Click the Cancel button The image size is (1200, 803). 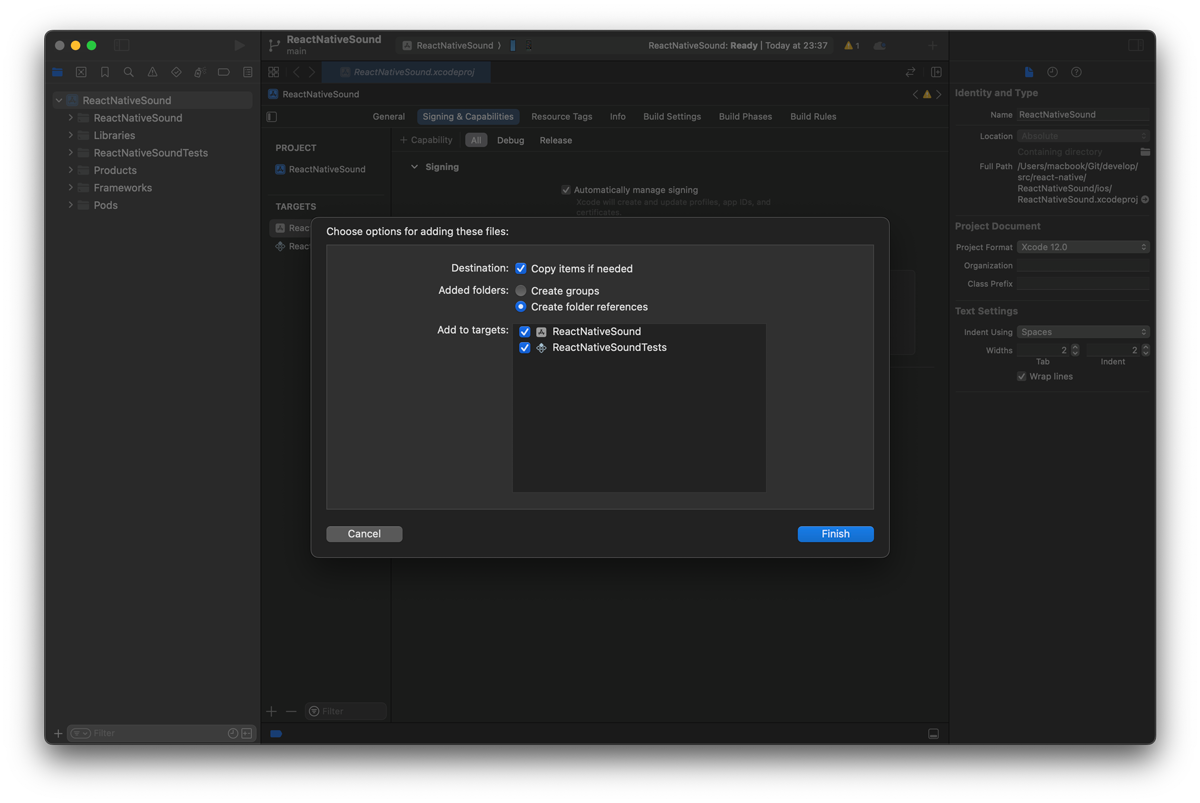pyautogui.click(x=364, y=534)
